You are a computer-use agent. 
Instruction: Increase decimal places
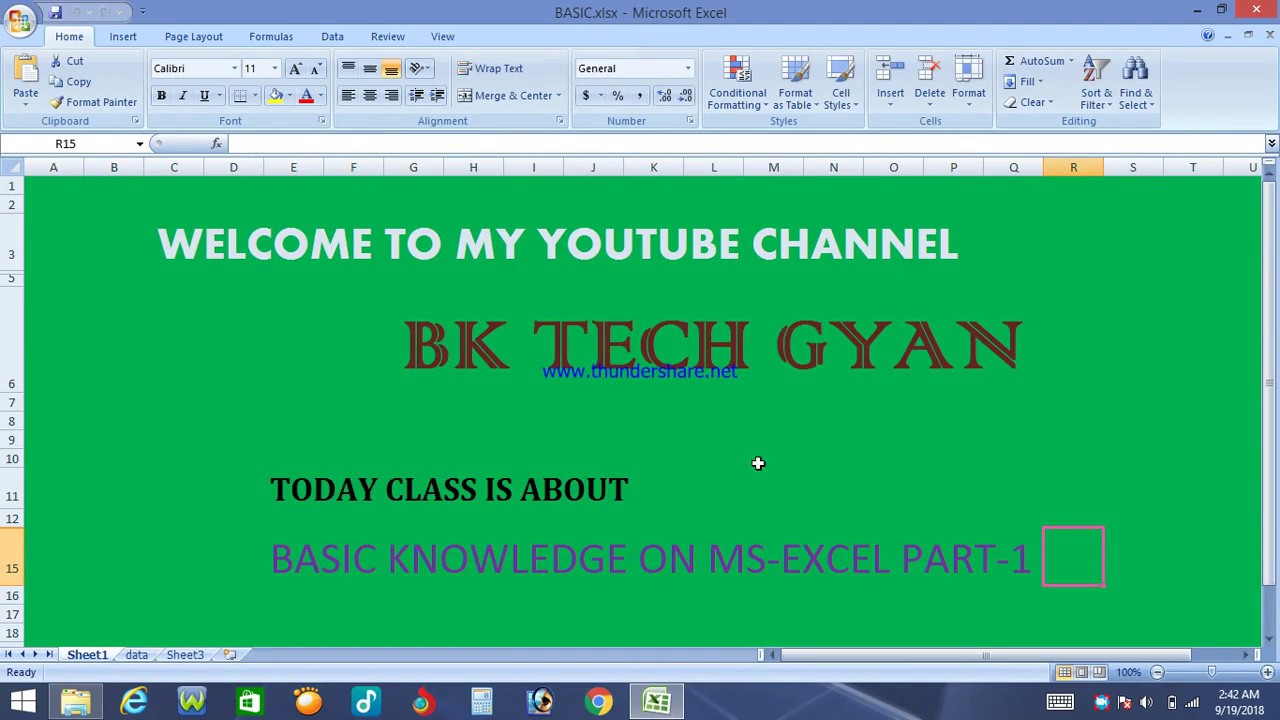(664, 95)
